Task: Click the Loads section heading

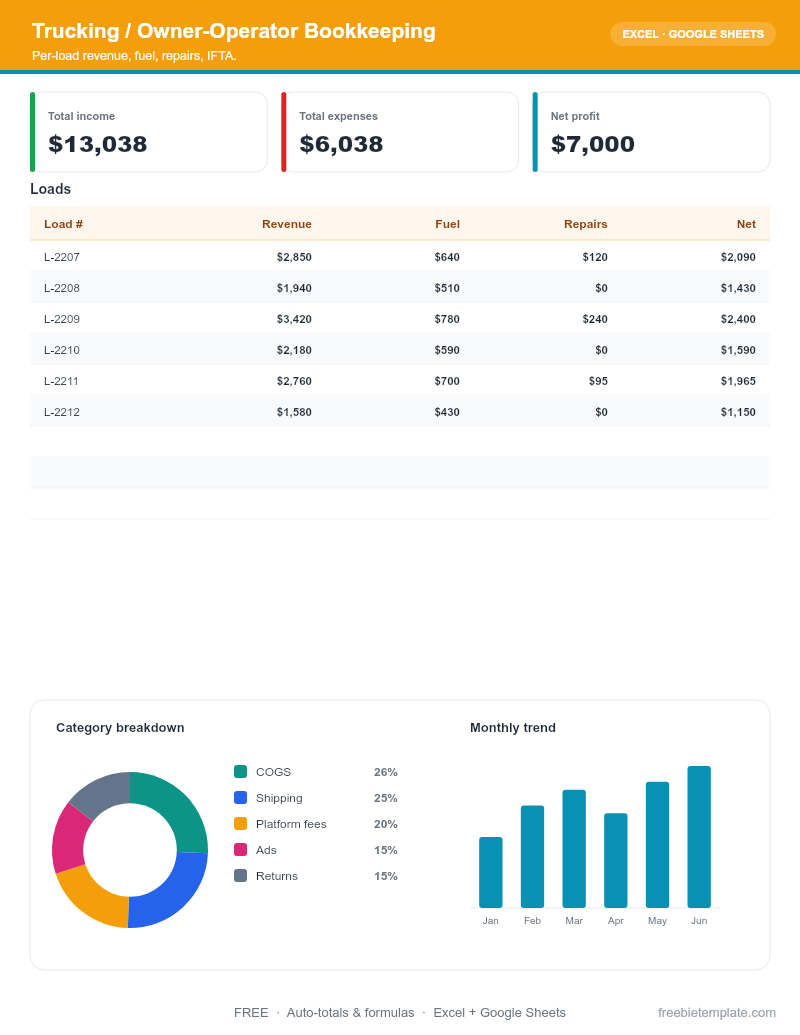Action: (50, 189)
